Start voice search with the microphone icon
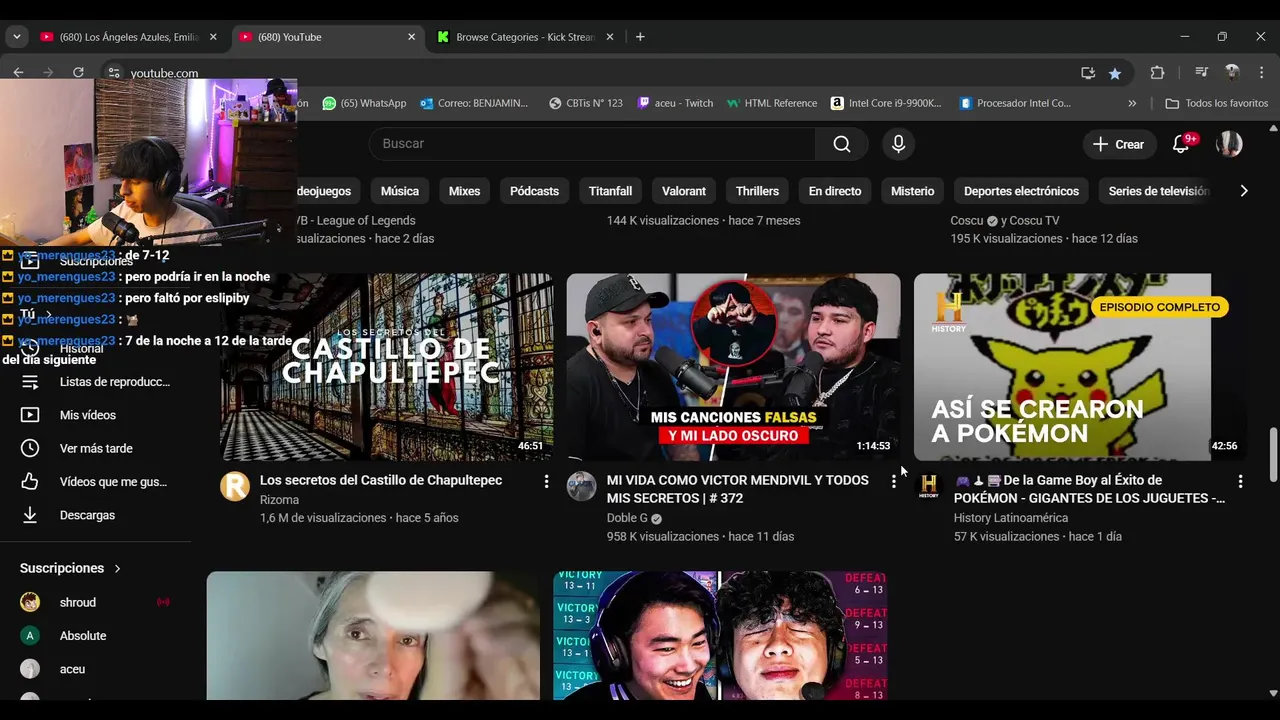1280x720 pixels. pos(898,144)
